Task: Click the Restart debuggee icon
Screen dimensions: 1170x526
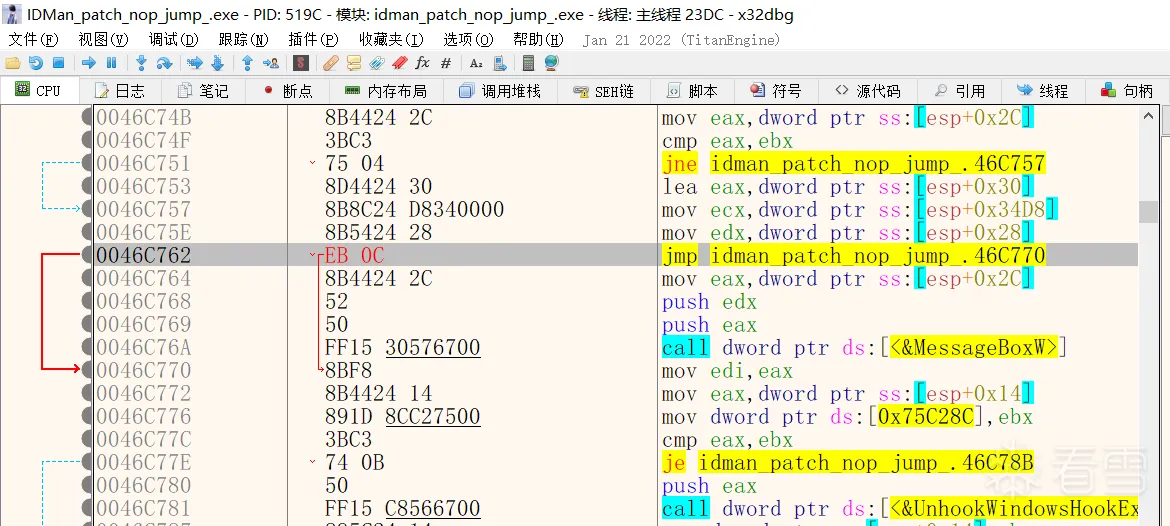Action: coord(35,63)
